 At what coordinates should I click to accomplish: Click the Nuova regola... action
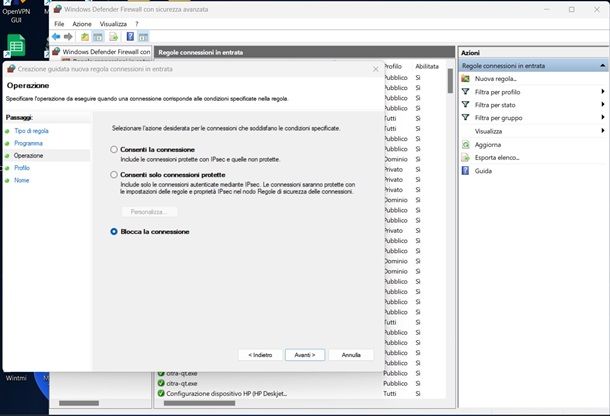(x=496, y=79)
